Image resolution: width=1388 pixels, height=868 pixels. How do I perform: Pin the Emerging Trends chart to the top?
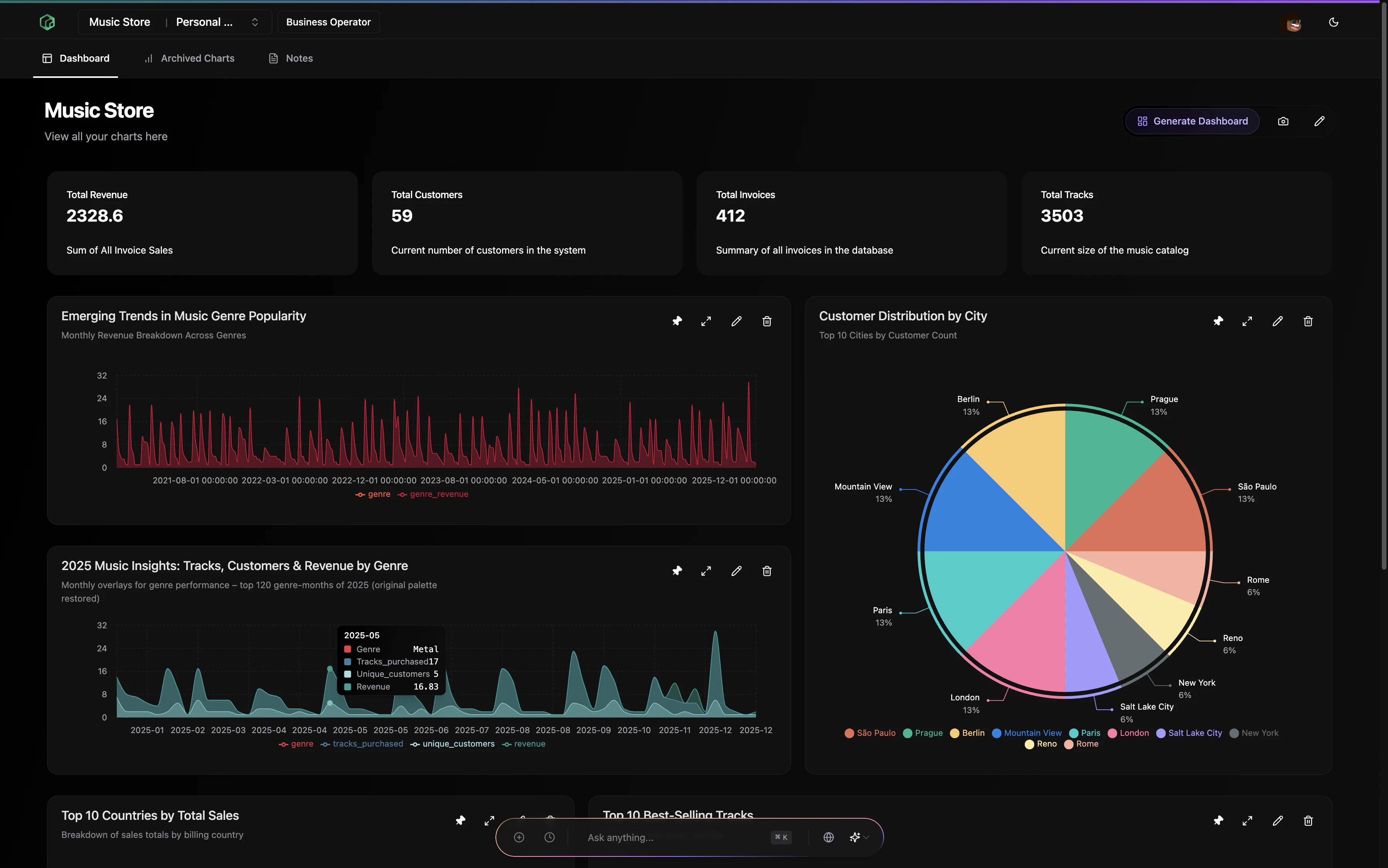677,321
